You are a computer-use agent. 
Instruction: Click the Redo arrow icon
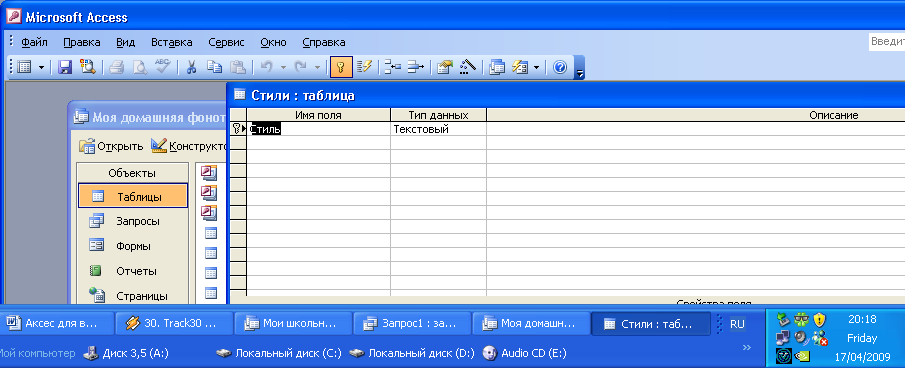click(x=301, y=67)
